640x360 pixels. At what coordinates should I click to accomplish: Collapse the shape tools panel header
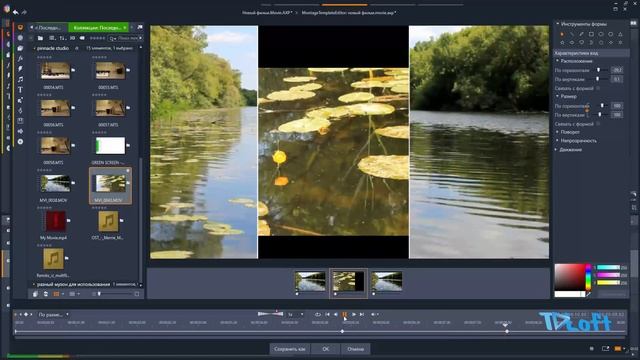(x=558, y=24)
